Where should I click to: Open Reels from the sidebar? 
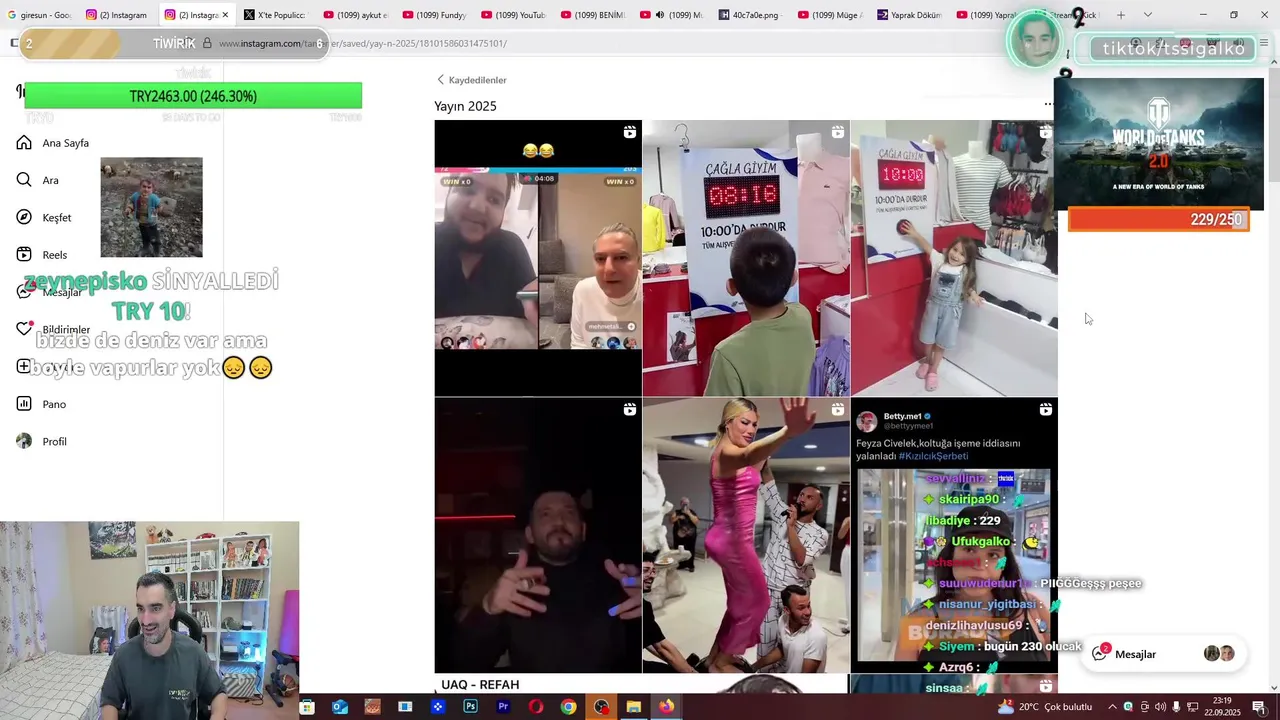(42, 255)
